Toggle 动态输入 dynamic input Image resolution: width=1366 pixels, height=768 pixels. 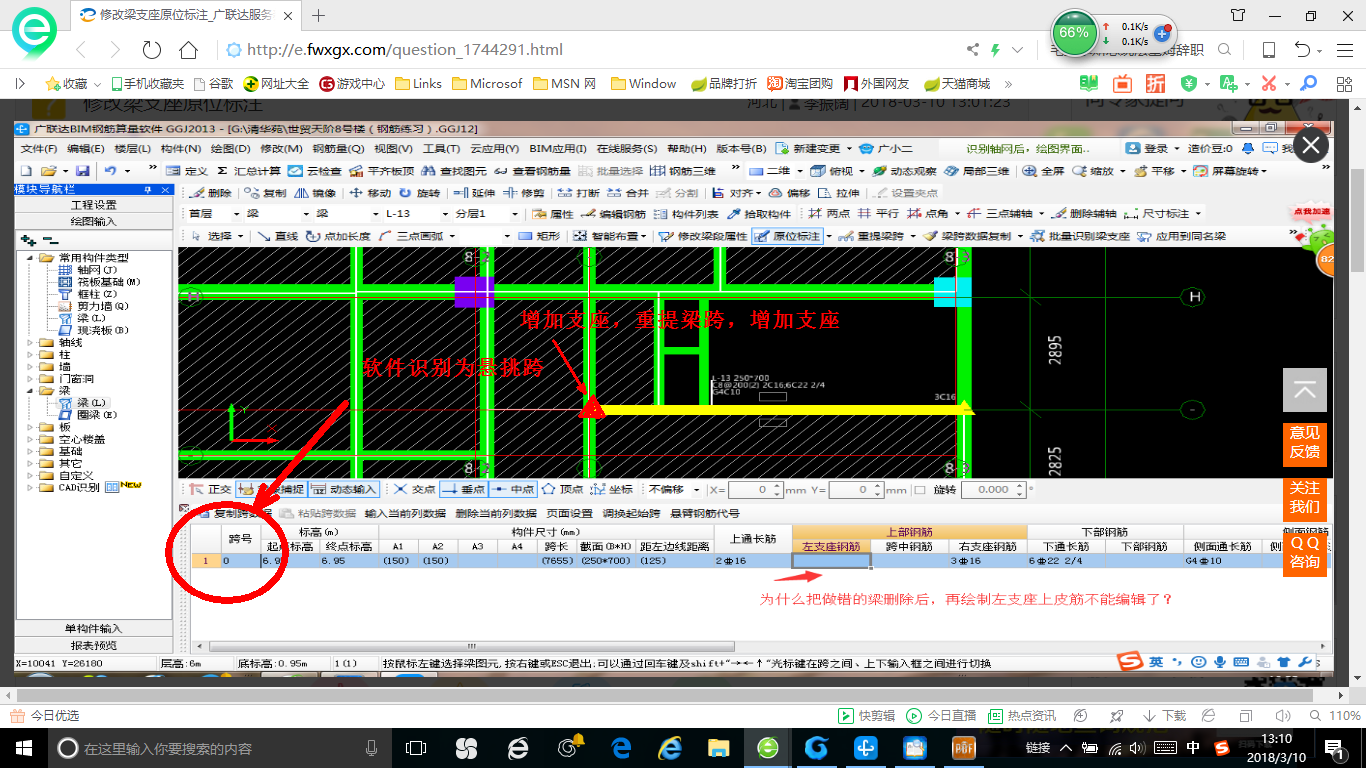coord(344,489)
